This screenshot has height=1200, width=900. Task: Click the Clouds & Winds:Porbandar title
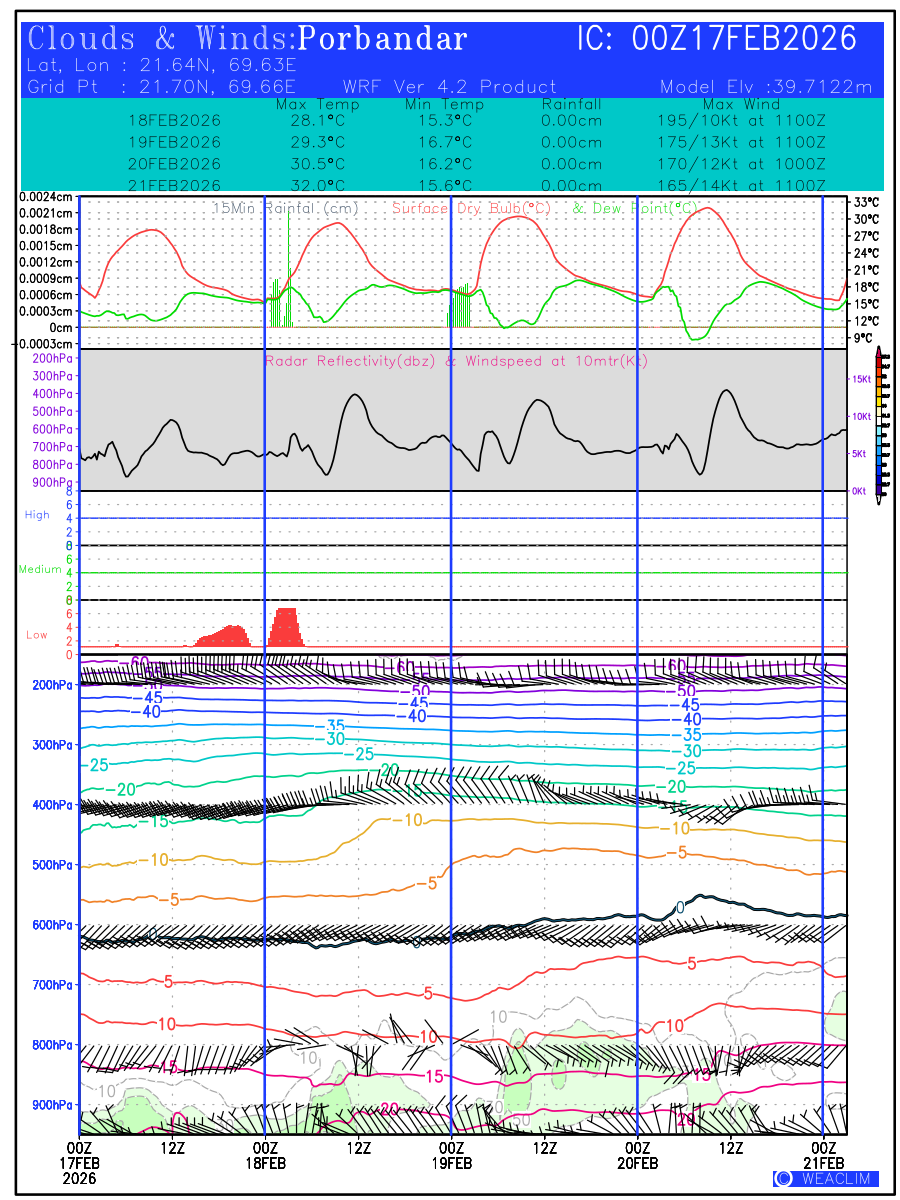coord(248,39)
